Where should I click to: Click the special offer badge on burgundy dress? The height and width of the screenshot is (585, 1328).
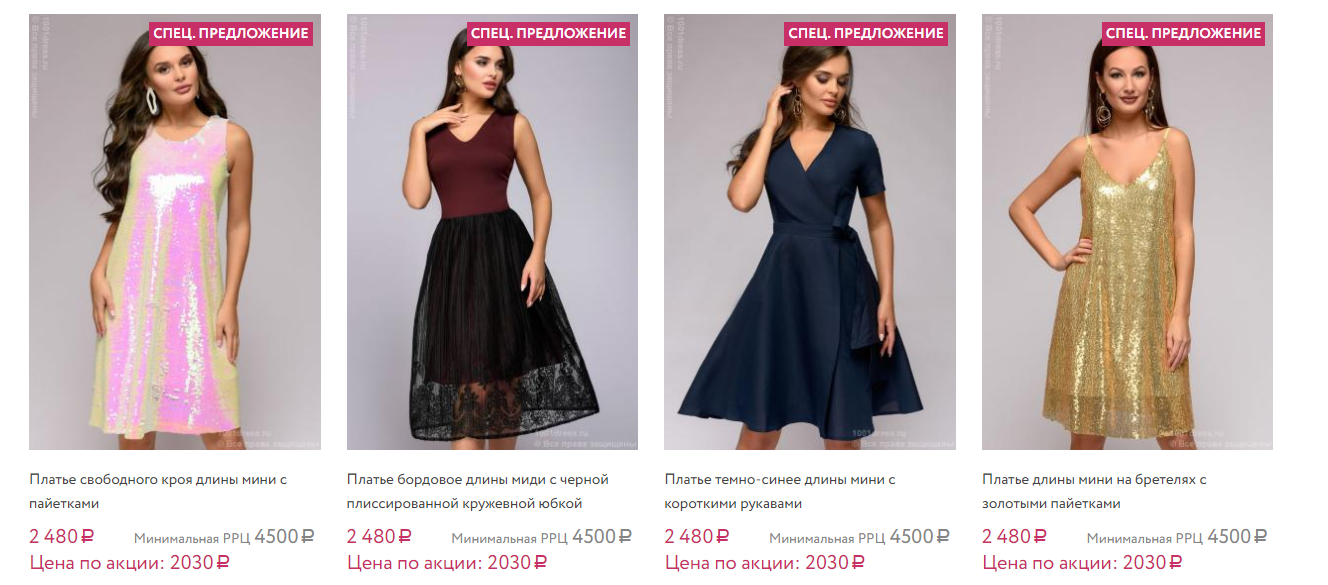point(549,33)
